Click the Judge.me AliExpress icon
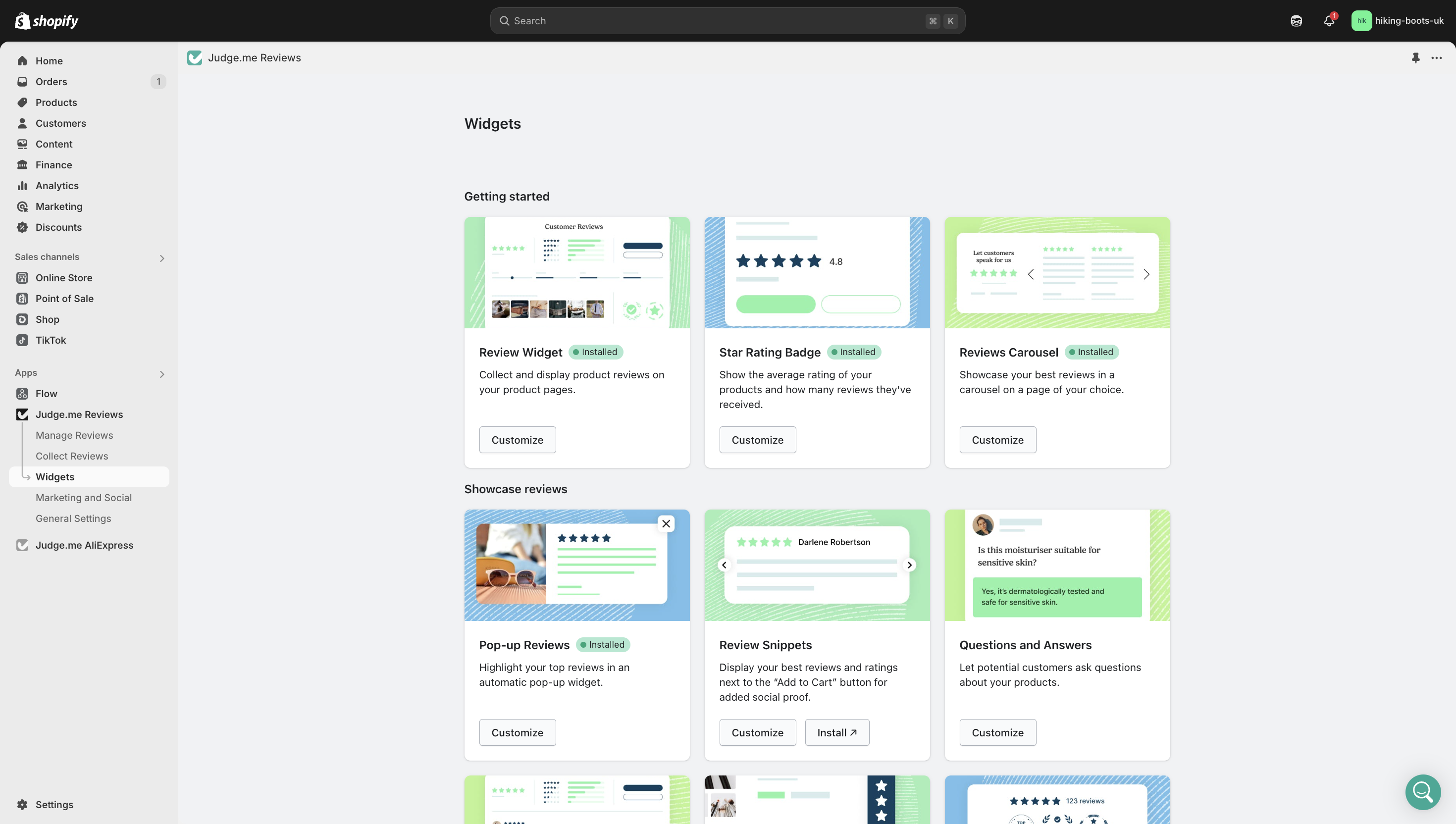Screen dimensions: 1456x824 tap(22, 545)
